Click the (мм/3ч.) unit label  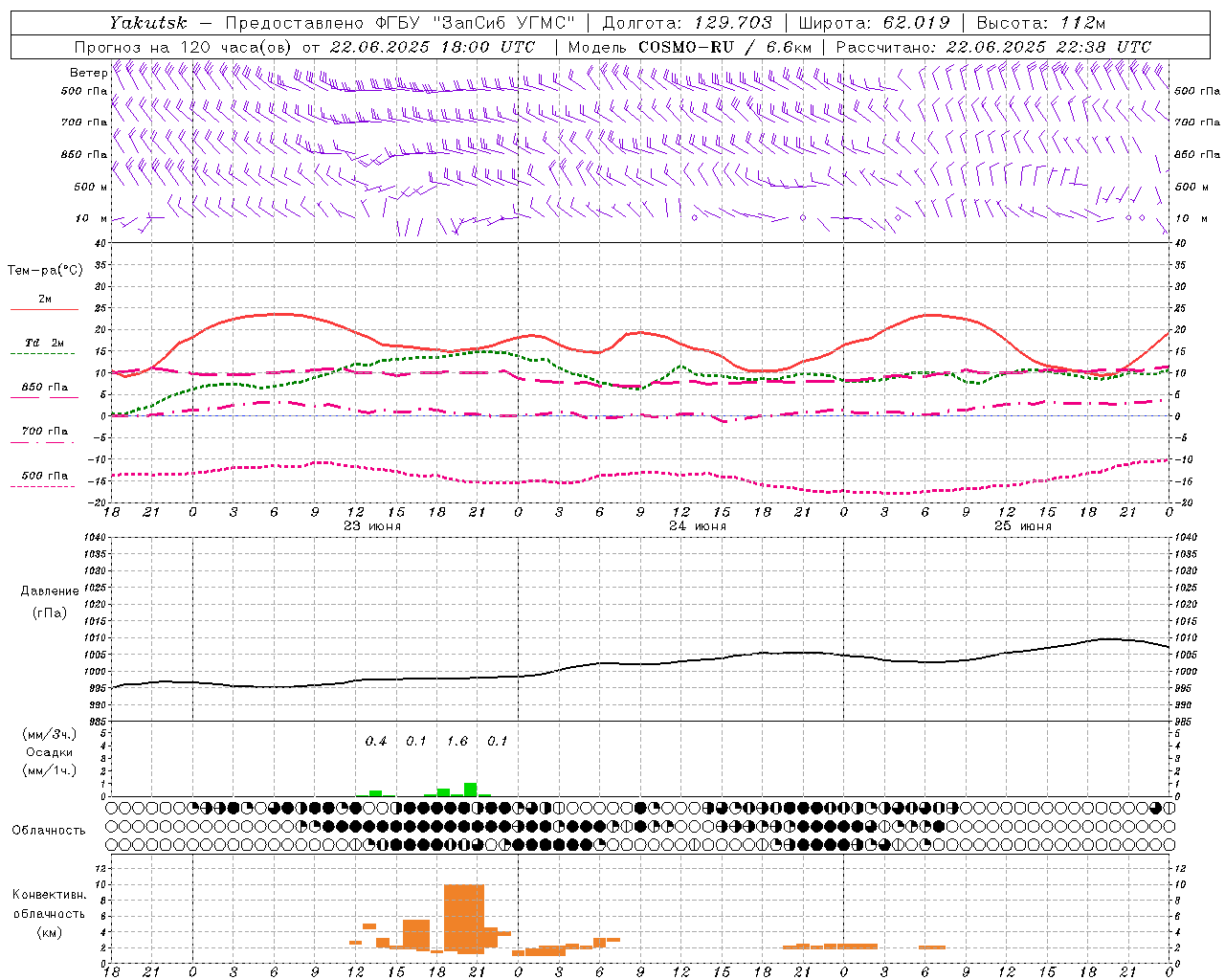(x=49, y=734)
